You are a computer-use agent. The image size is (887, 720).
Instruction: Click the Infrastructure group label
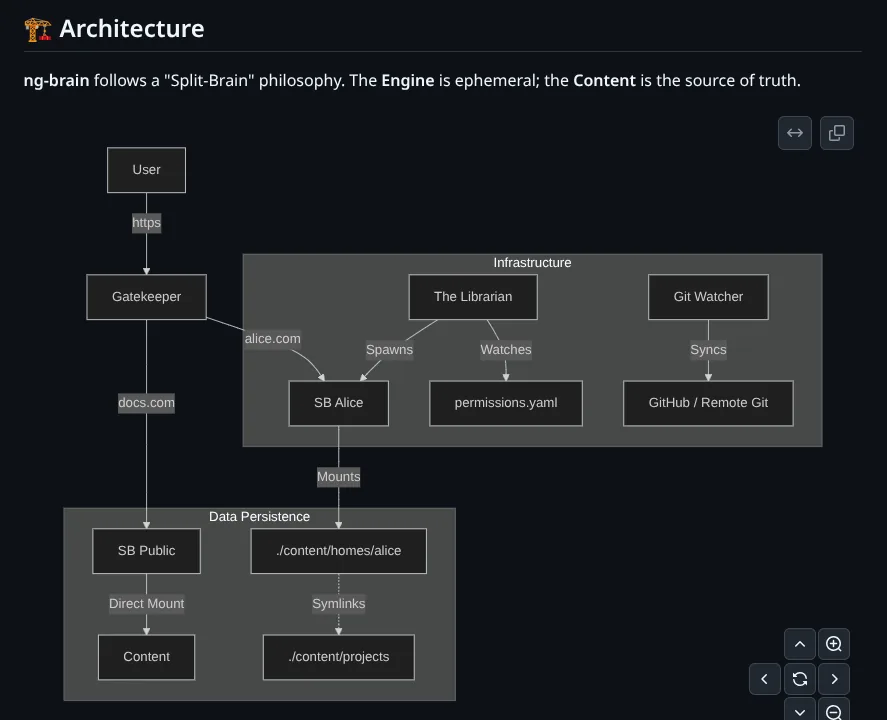point(531,262)
